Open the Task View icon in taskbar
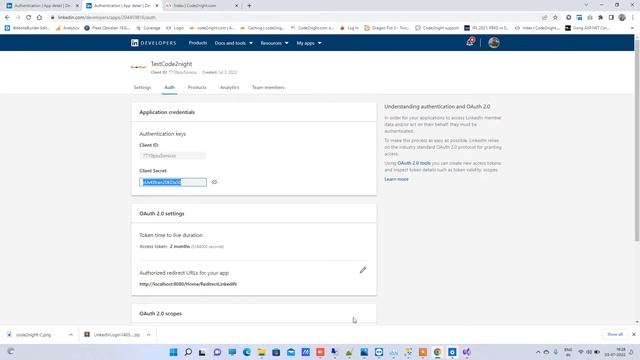 [202, 352]
